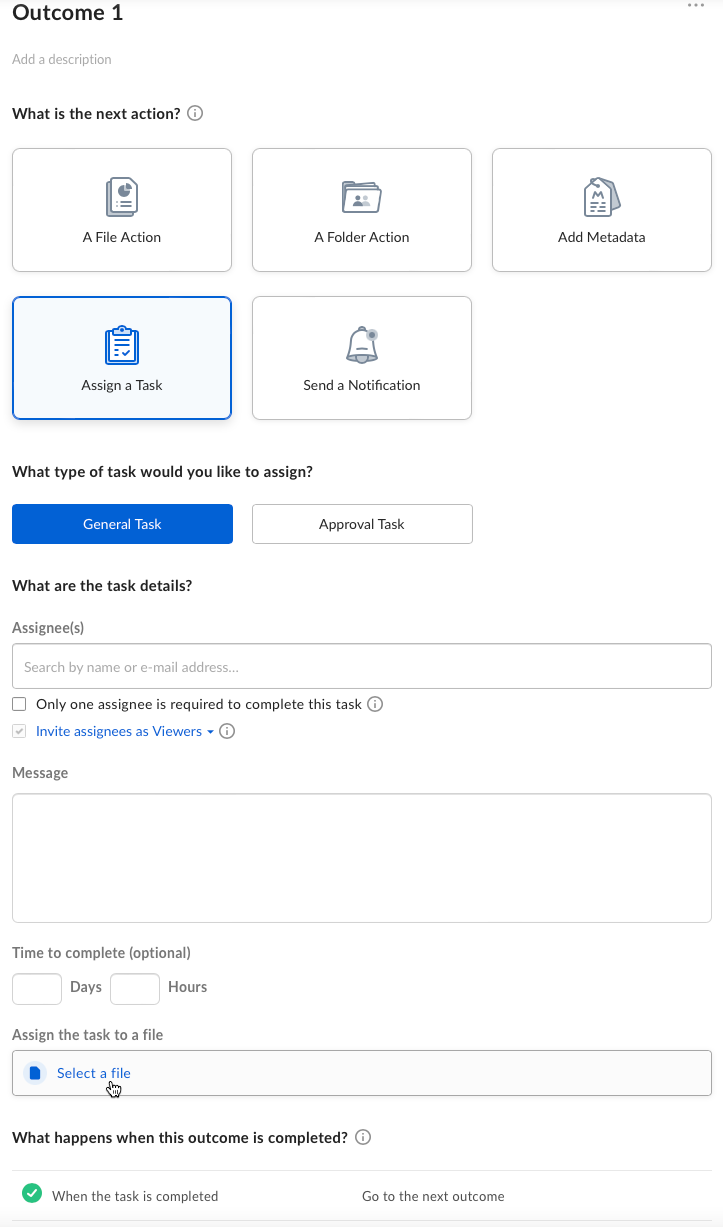Choose the Send a Notification bell icon
Screen dimensions: 723x1227
tap(362, 345)
